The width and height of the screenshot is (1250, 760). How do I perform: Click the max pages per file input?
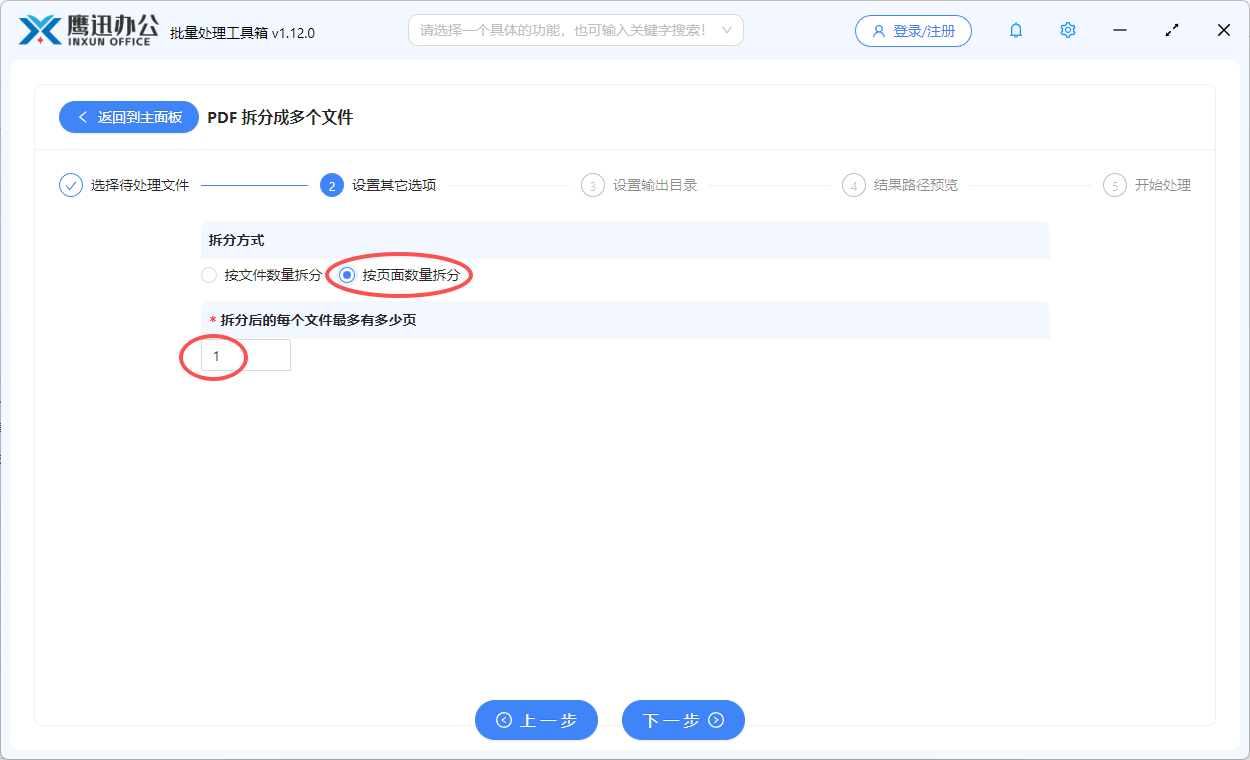pyautogui.click(x=246, y=355)
